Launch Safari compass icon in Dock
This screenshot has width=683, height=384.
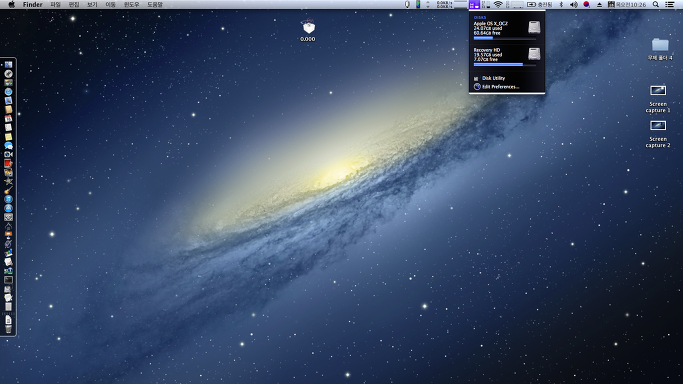tap(8, 91)
